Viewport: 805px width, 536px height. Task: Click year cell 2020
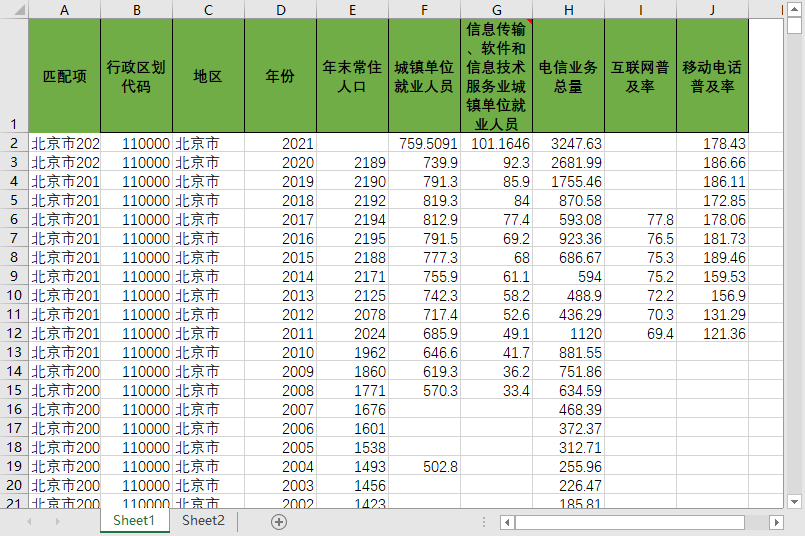280,162
